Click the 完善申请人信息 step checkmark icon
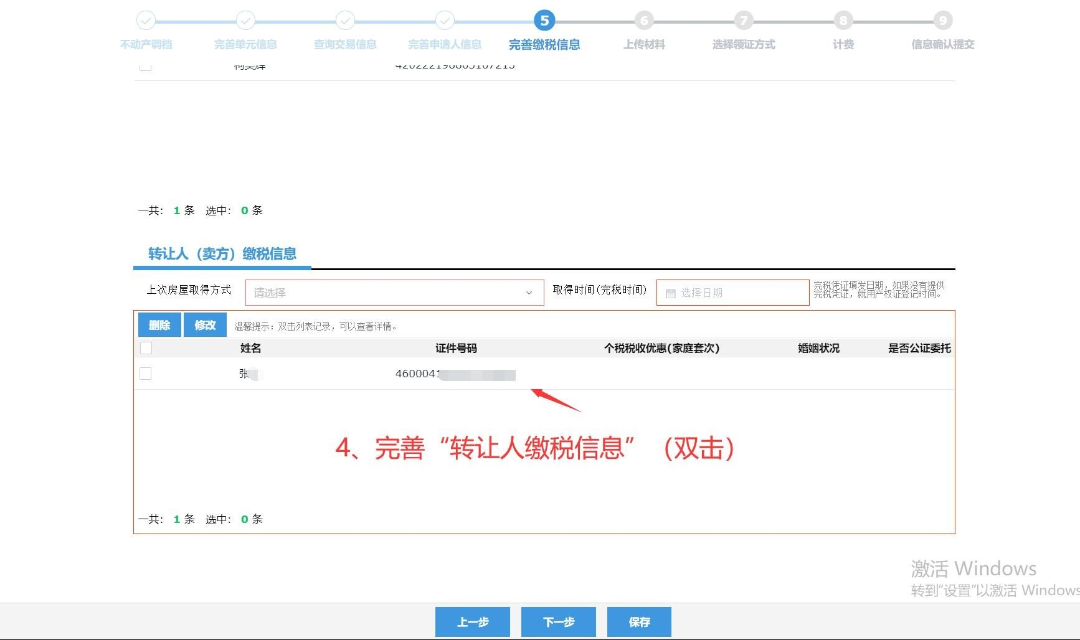 click(444, 20)
